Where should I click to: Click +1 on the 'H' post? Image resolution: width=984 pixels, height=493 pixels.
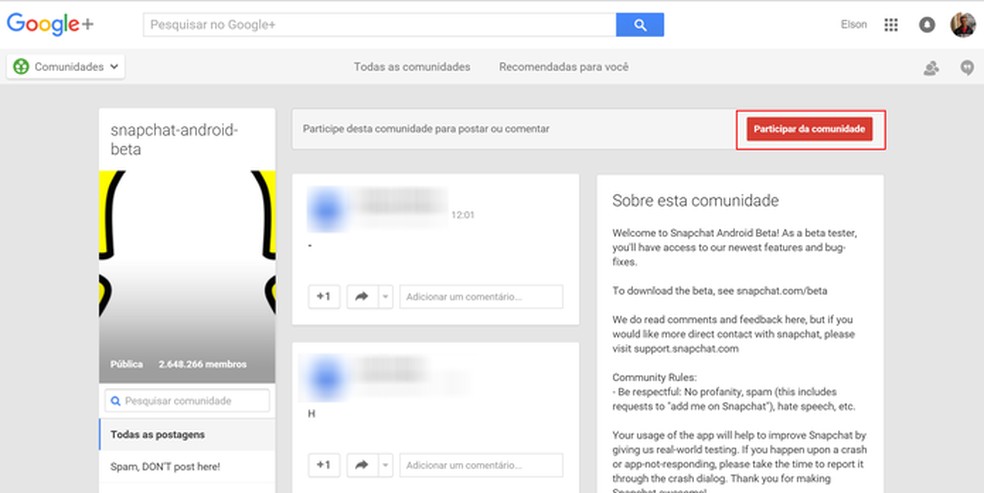[x=324, y=465]
